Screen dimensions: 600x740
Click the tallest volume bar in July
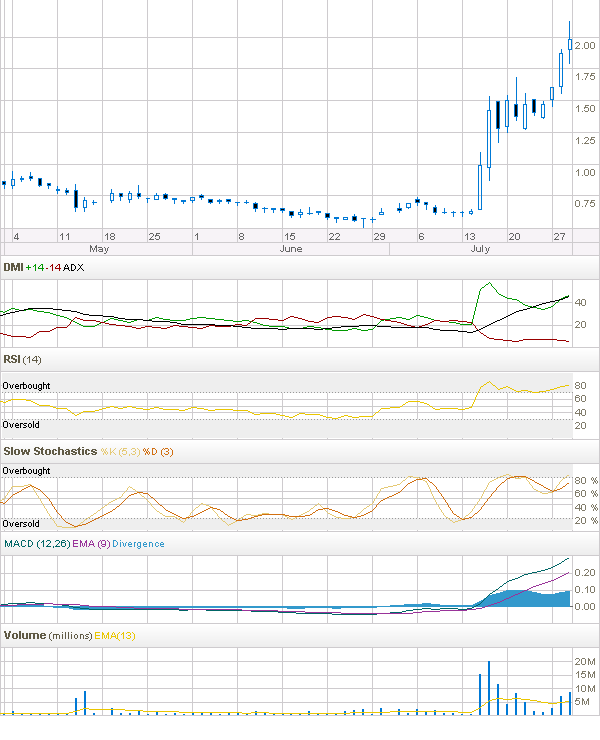point(489,688)
